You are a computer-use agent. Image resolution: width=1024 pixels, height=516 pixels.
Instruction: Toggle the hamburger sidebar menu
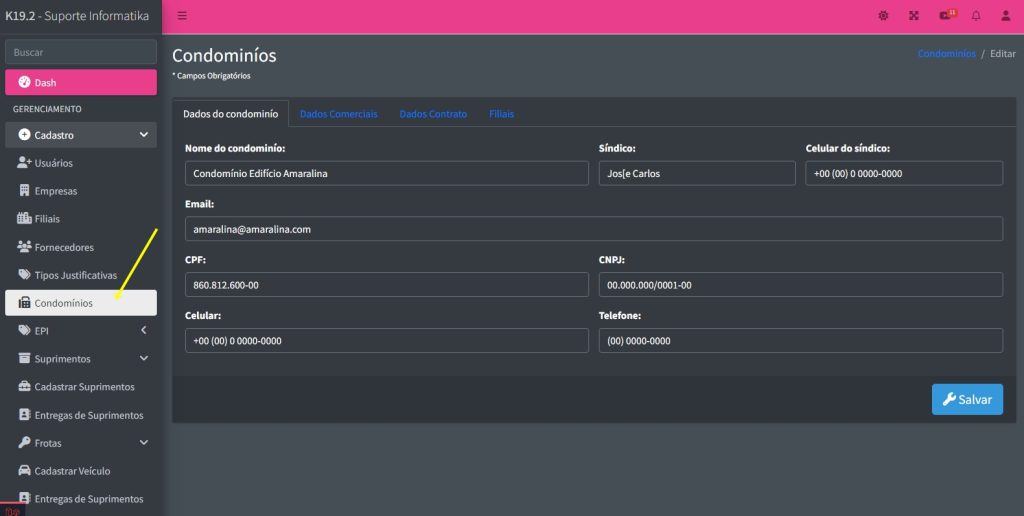181,16
